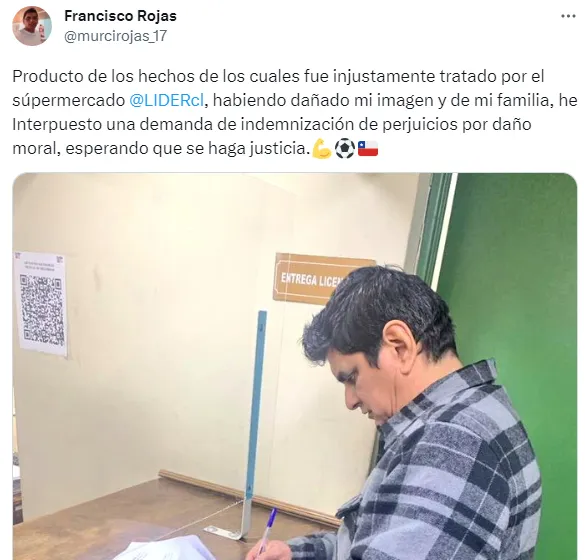Click the first line of tweet text
The width and height of the screenshot is (586, 560).
pyautogui.click(x=278, y=77)
